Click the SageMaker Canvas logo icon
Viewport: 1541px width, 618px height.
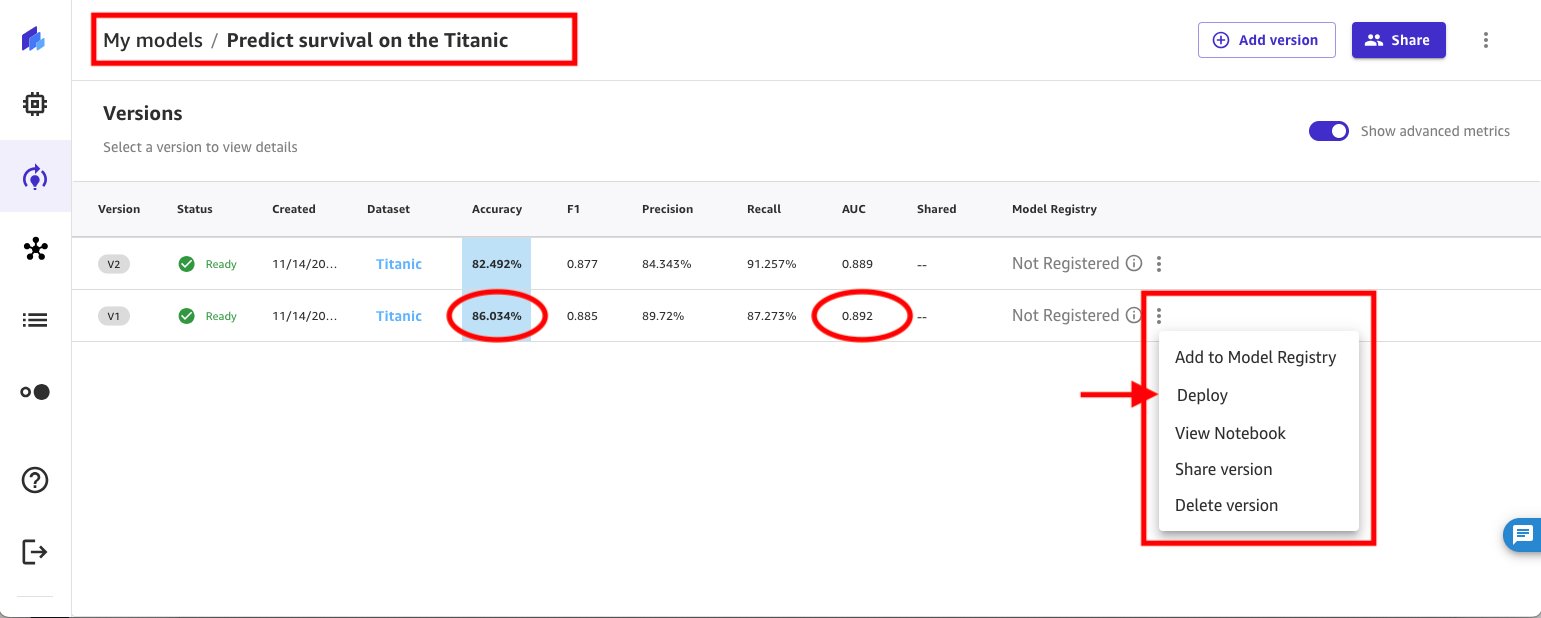pos(34,41)
